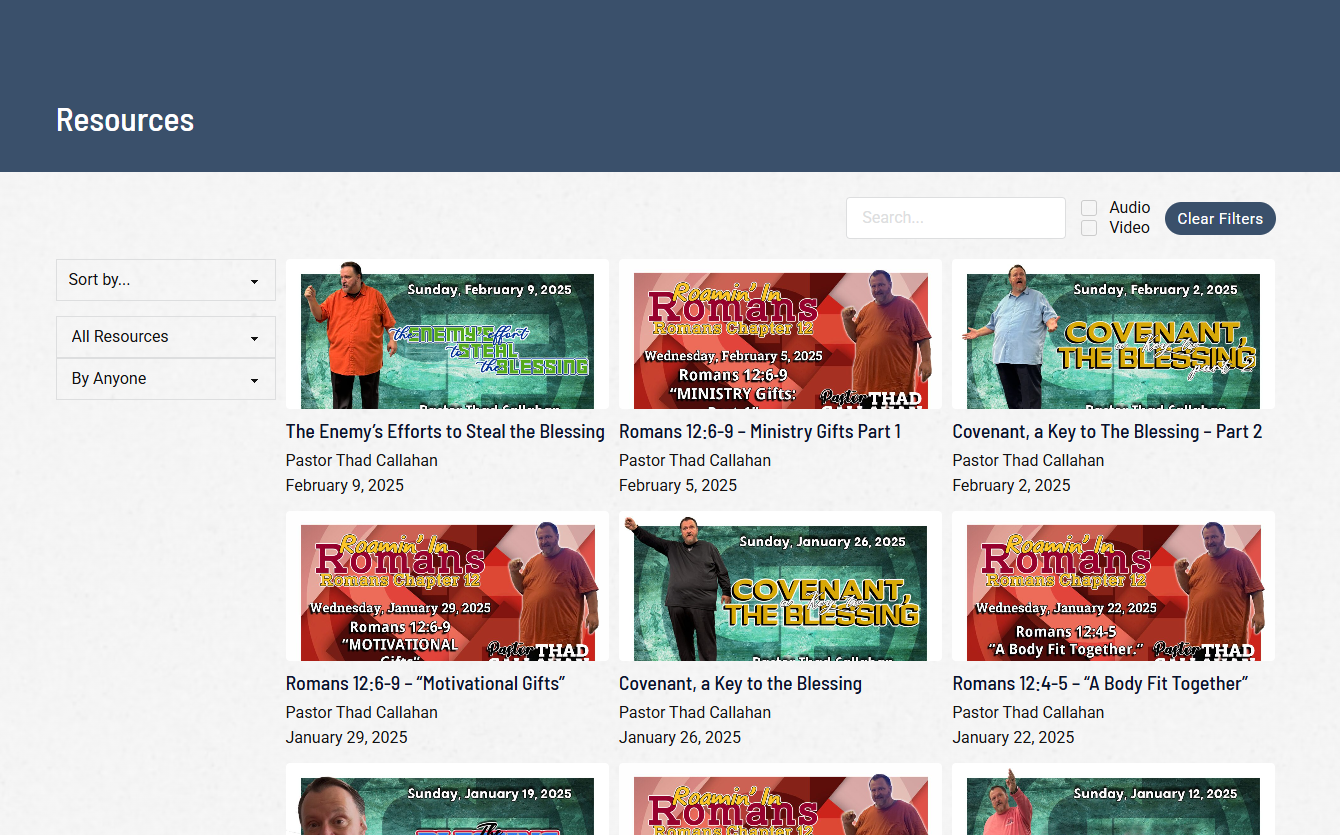The image size is (1340, 835).
Task: Enable the Audio filter checkbox
Action: click(x=1089, y=208)
